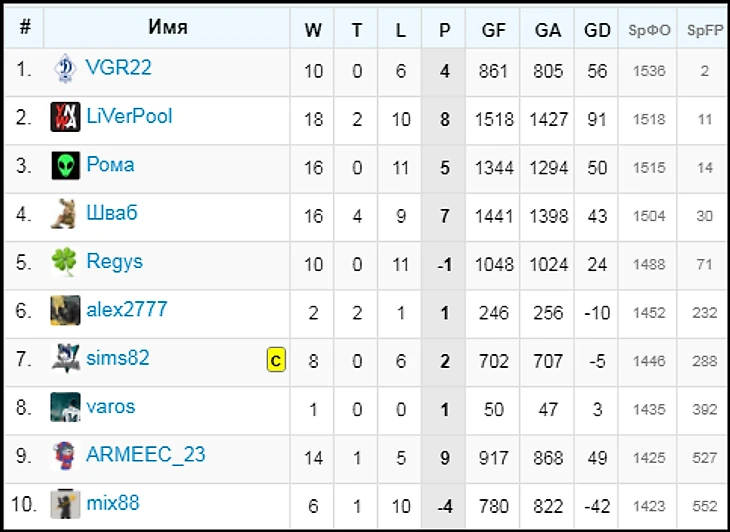The width and height of the screenshot is (730, 532).
Task: Open the LiVerPool player profile link
Action: click(x=129, y=117)
